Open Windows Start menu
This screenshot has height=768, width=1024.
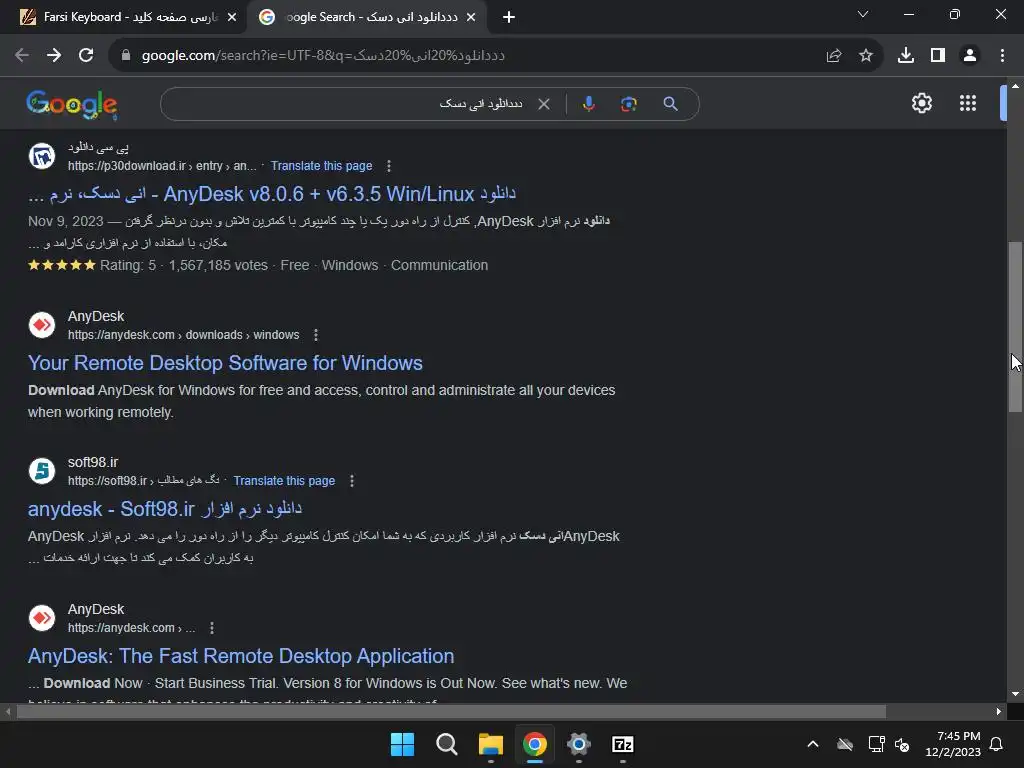coord(402,744)
